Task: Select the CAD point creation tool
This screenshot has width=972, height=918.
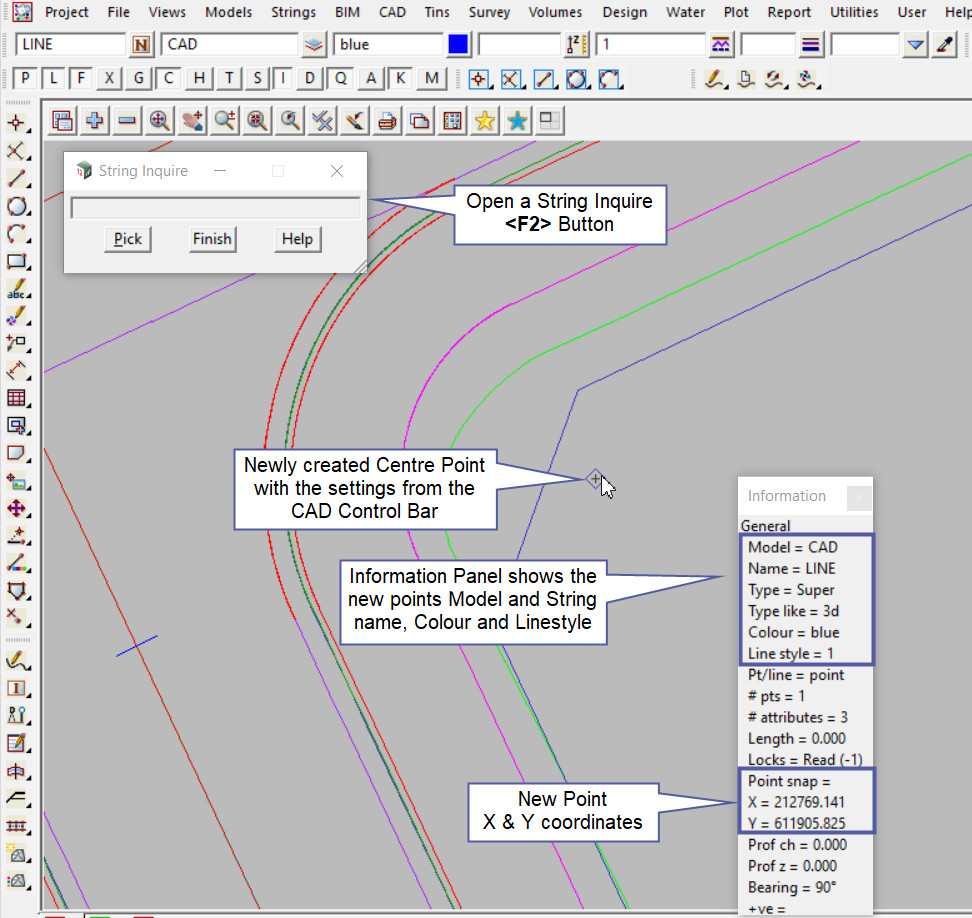Action: (x=16, y=123)
